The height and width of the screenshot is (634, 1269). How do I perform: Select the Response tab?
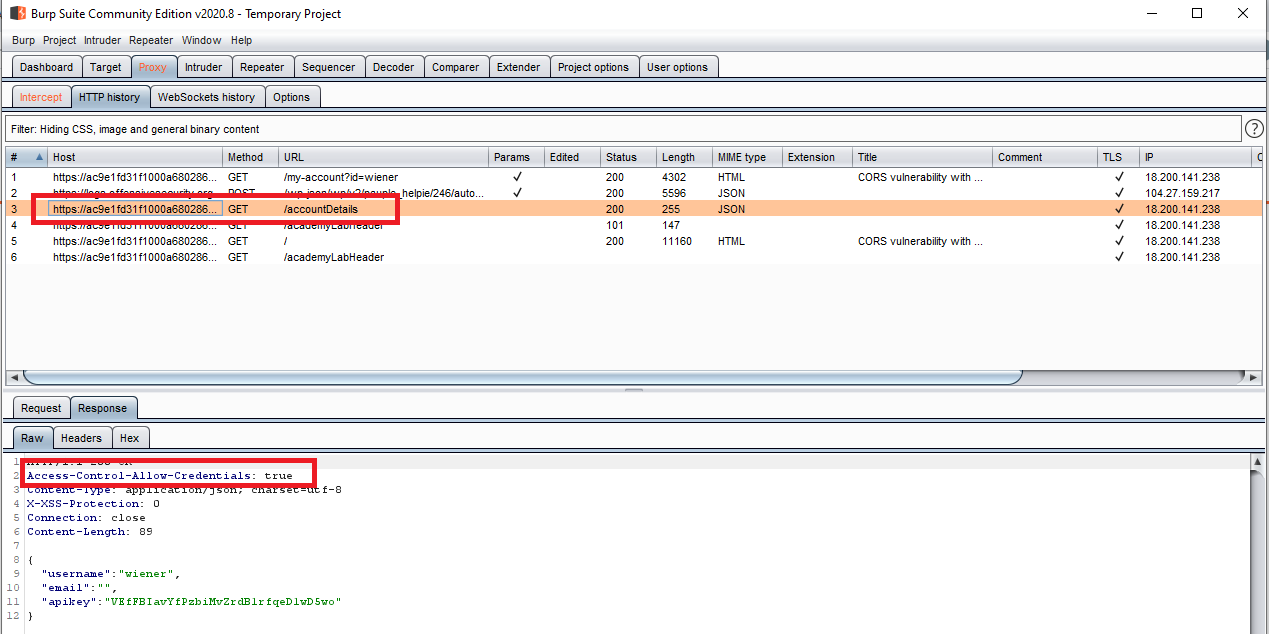(x=103, y=408)
